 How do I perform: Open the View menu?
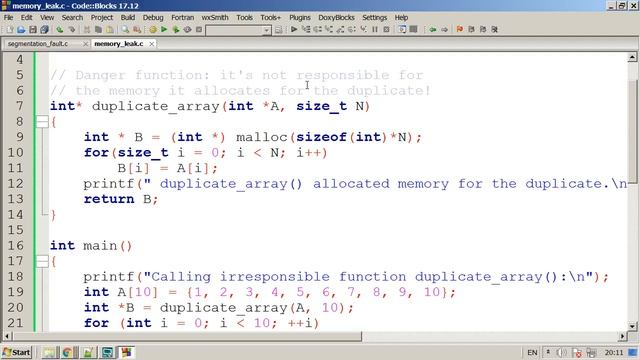point(47,18)
